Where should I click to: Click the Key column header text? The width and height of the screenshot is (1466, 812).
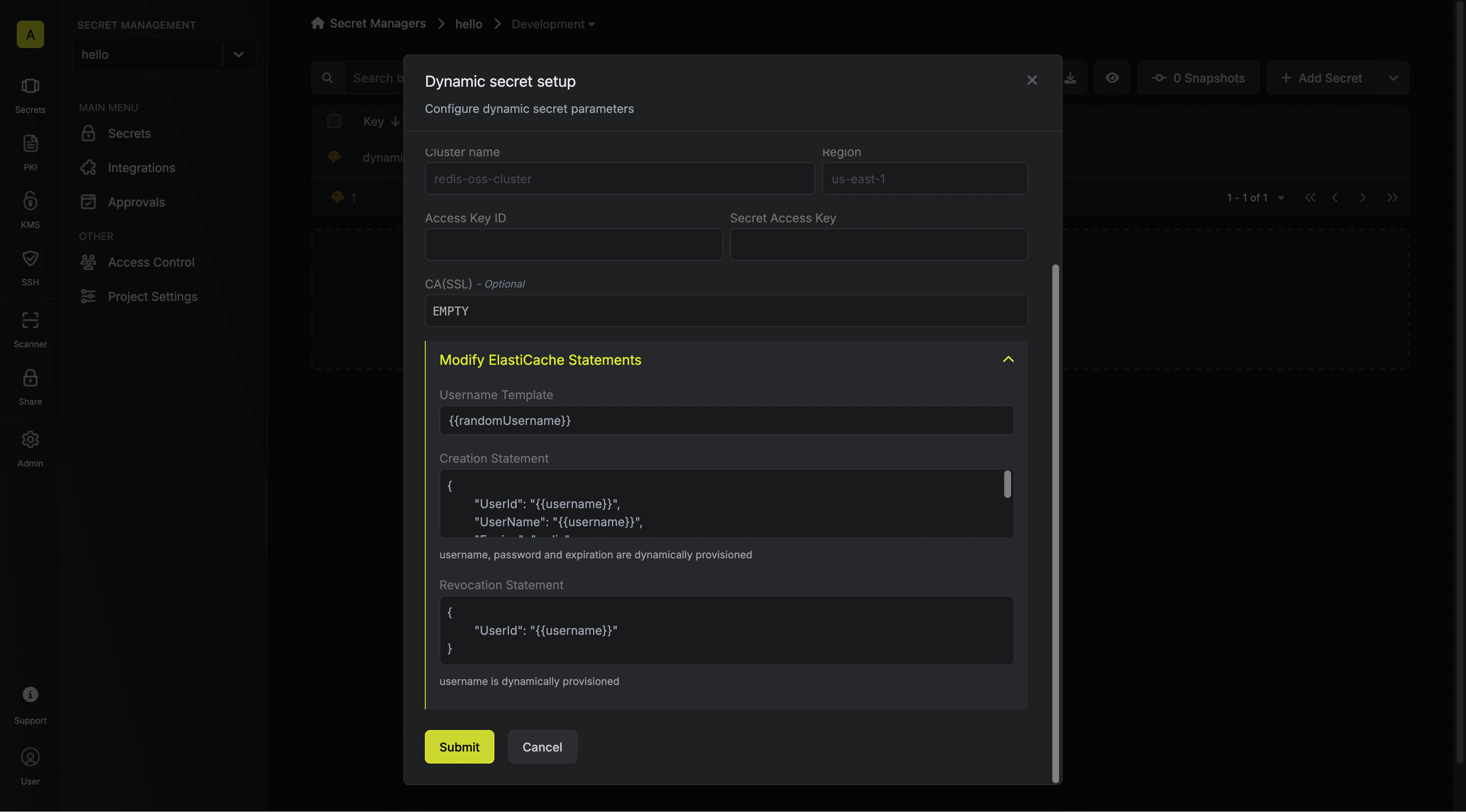click(373, 121)
